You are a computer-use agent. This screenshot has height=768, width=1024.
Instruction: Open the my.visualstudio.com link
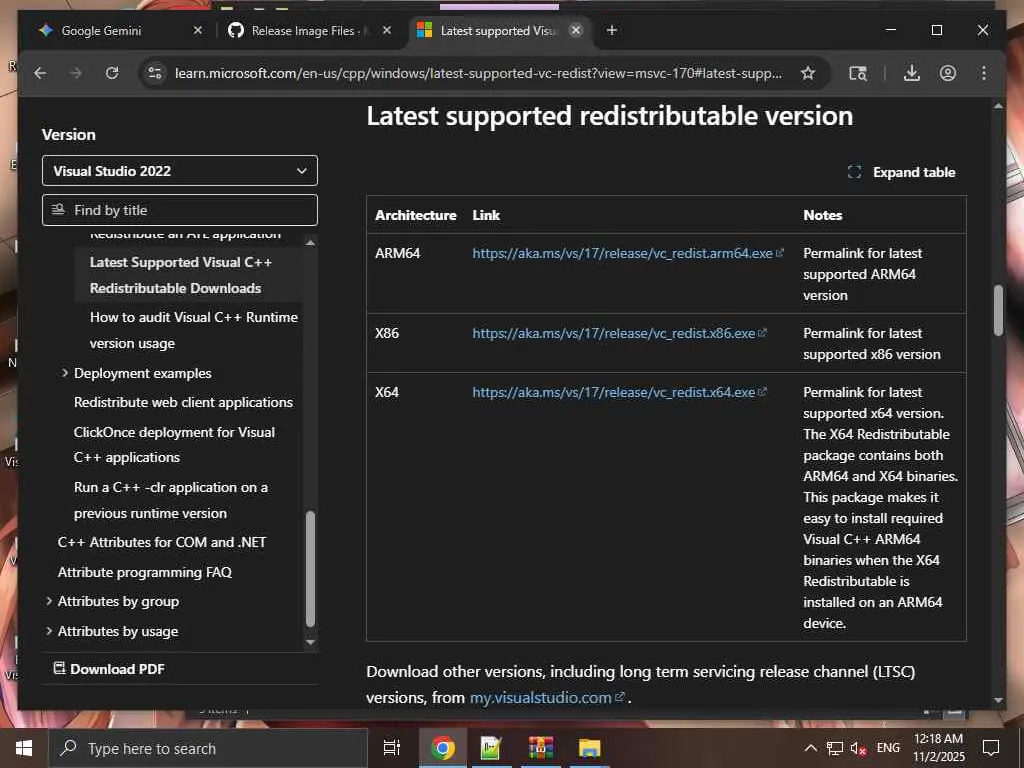(541, 697)
